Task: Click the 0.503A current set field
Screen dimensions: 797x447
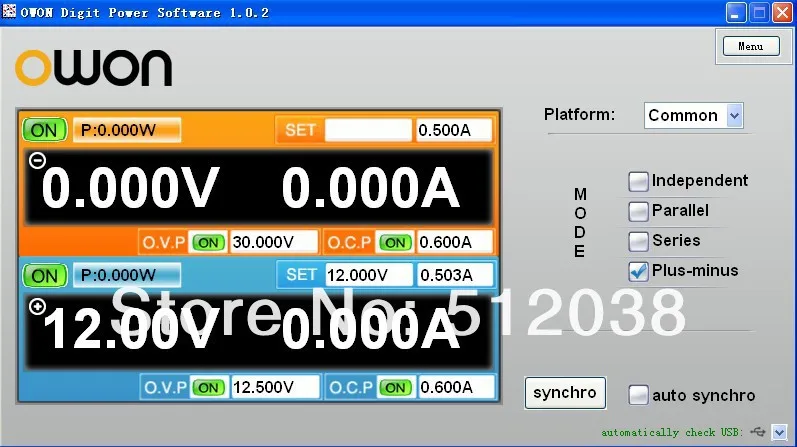Action: coord(455,275)
